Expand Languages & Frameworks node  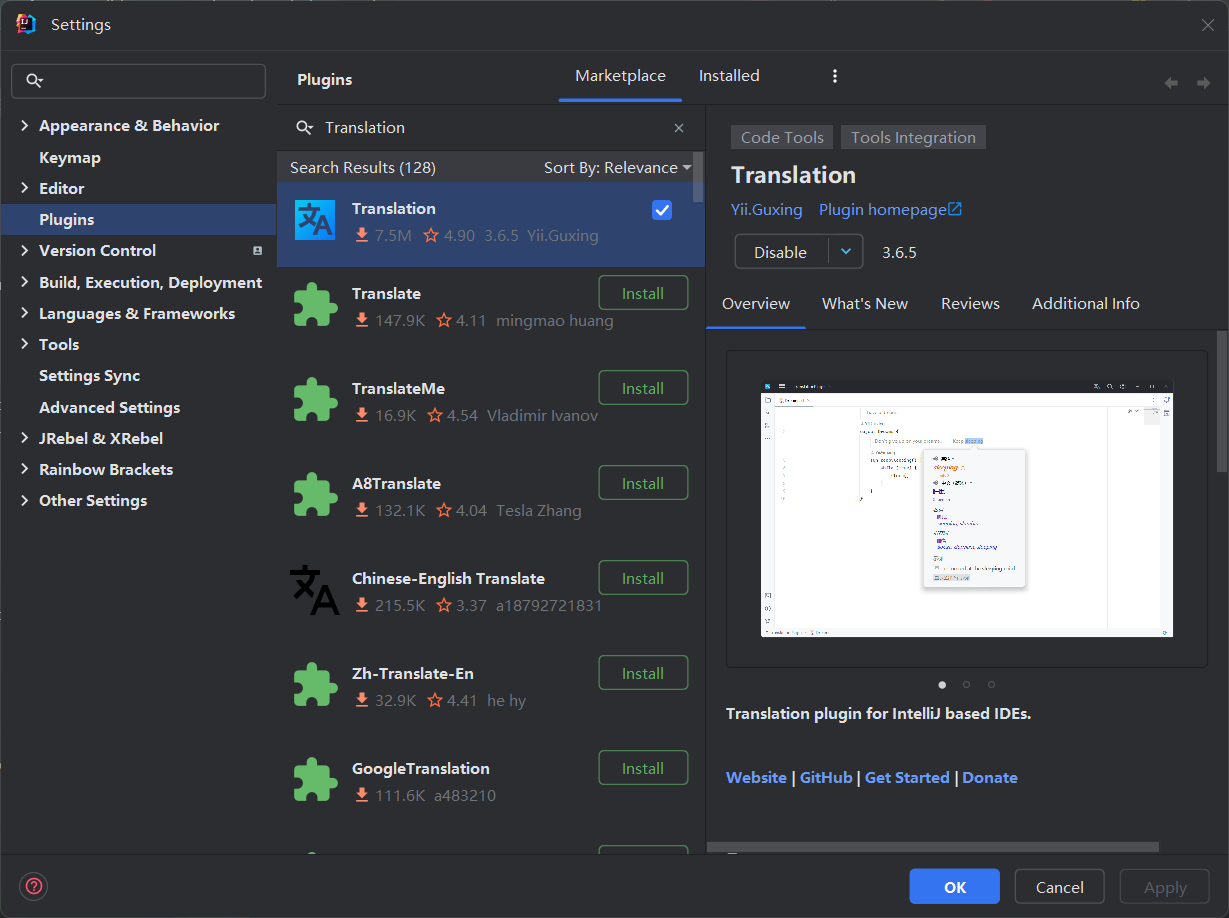25,314
